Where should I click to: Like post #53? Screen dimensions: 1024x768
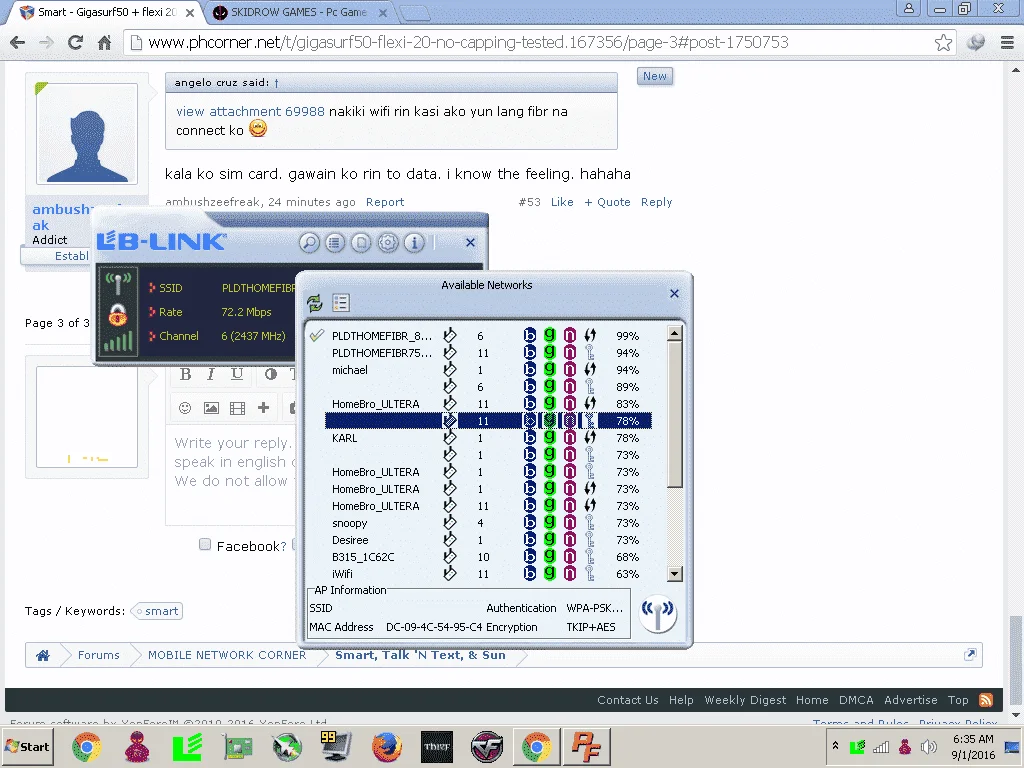[562, 202]
